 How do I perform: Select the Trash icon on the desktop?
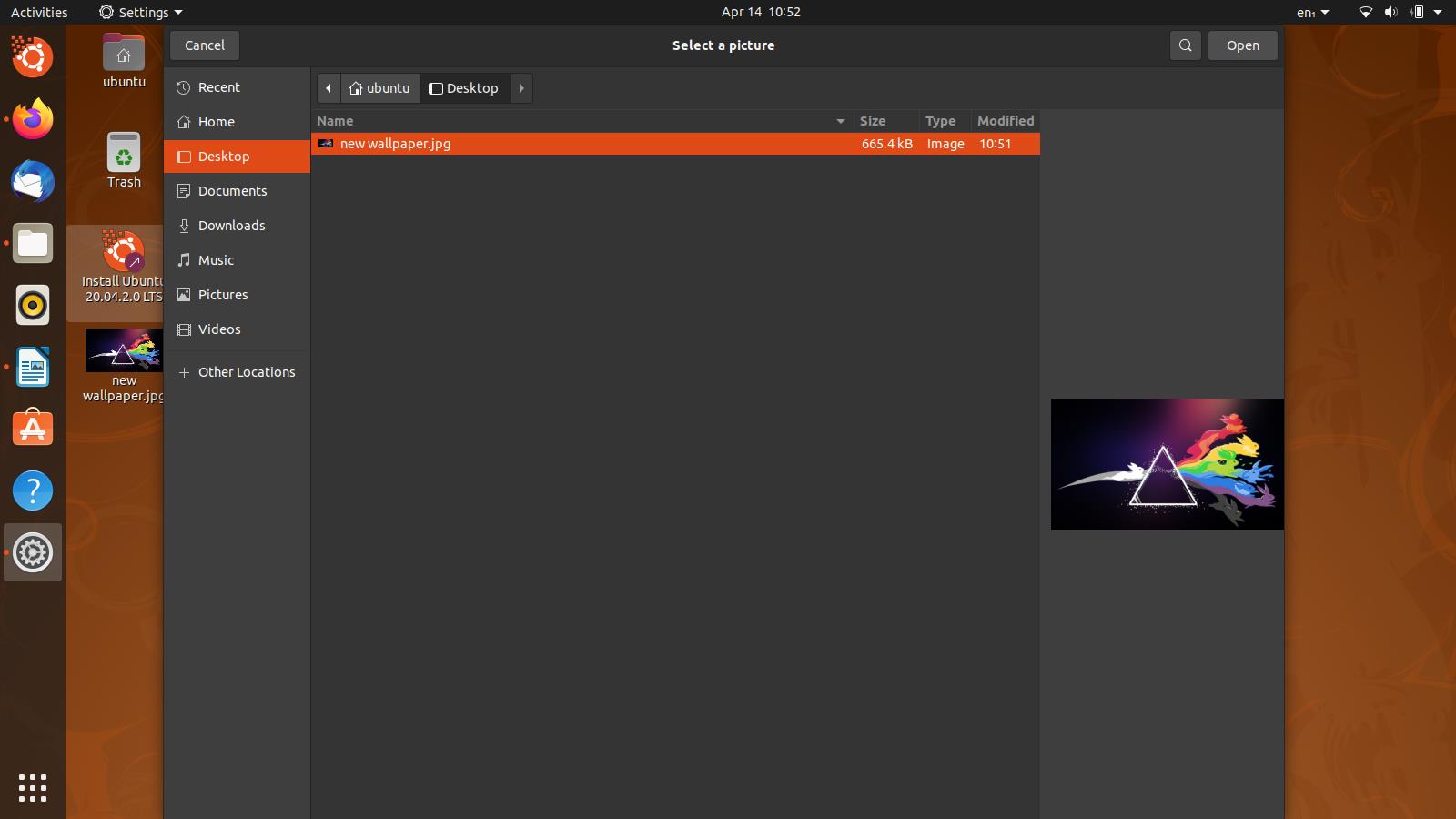click(x=124, y=161)
